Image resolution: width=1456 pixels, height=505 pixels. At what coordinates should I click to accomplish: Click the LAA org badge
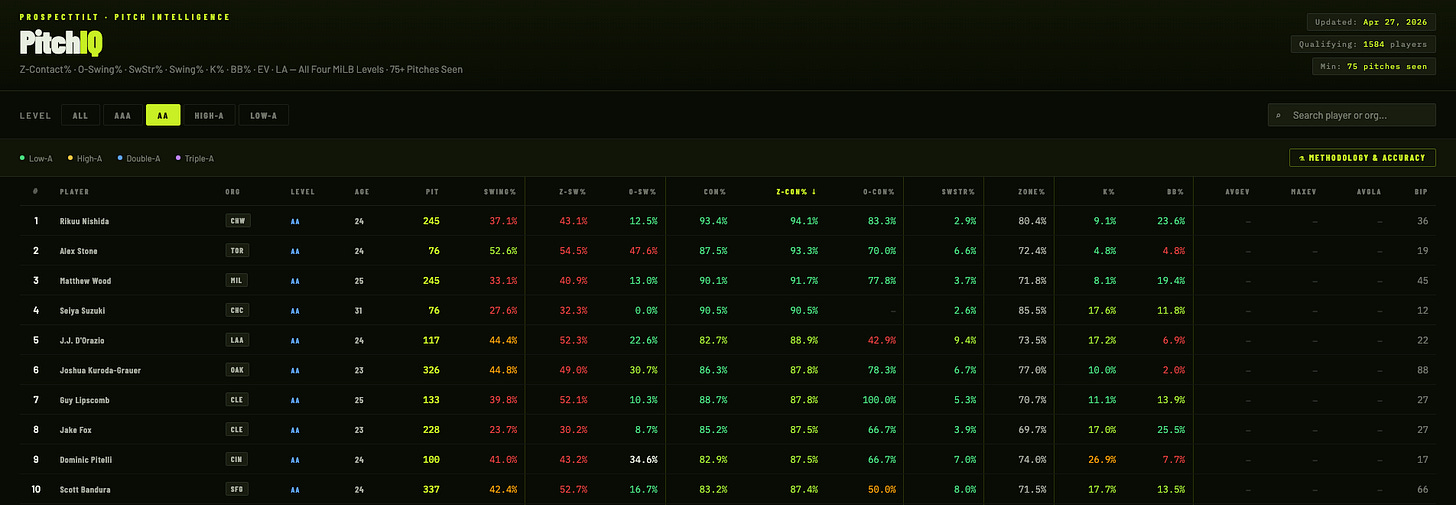tap(237, 340)
